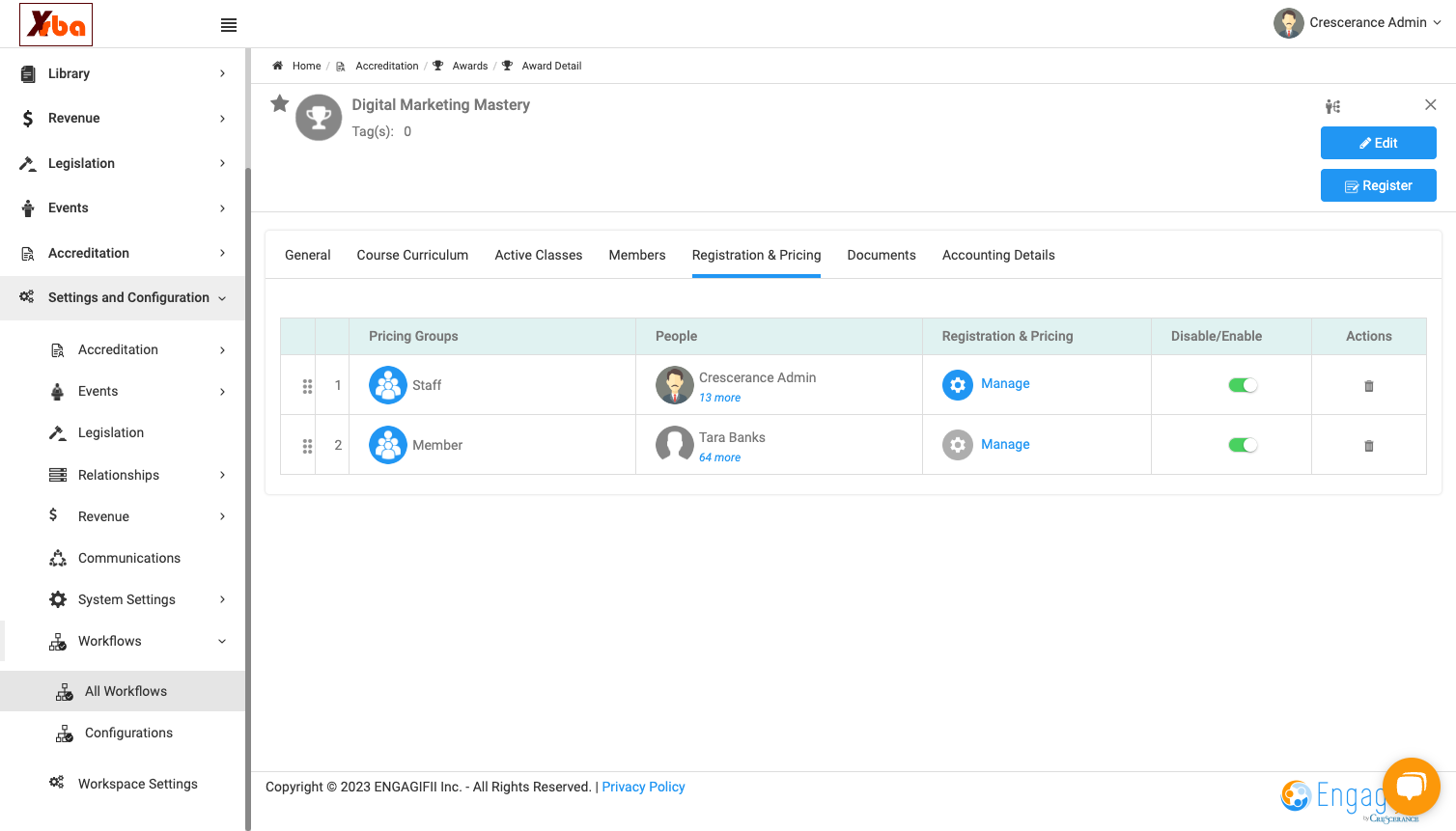Collapse the Workflows submenu chevron
This screenshot has height=831, width=1456.
pos(222,641)
